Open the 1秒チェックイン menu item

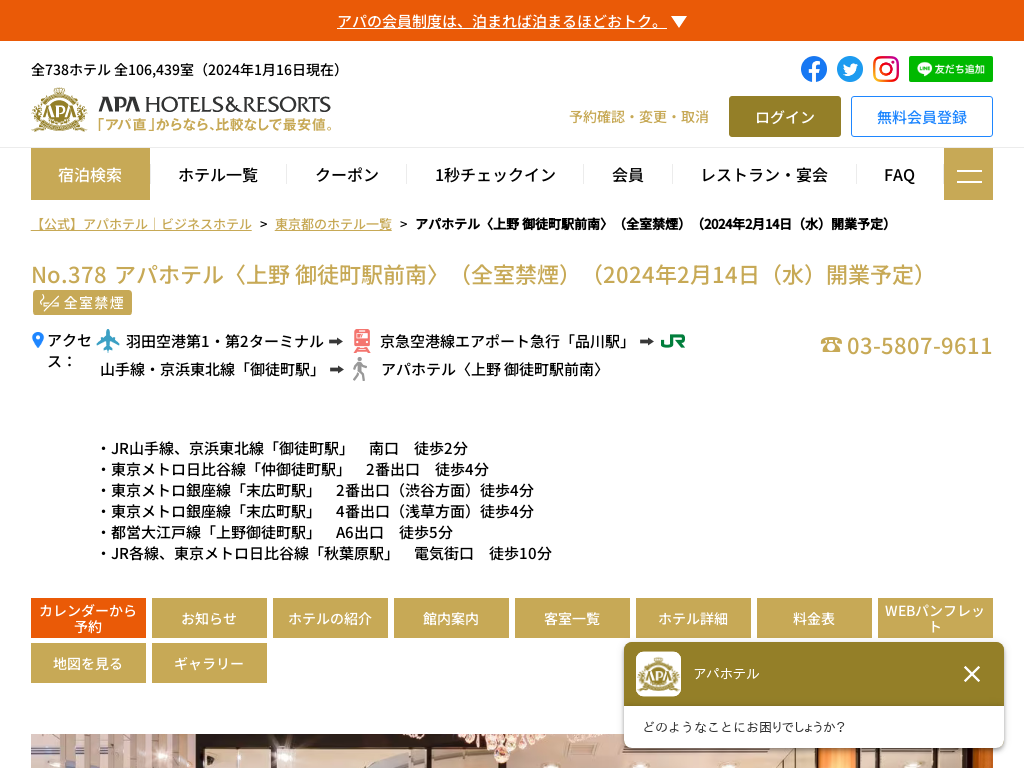coord(495,175)
